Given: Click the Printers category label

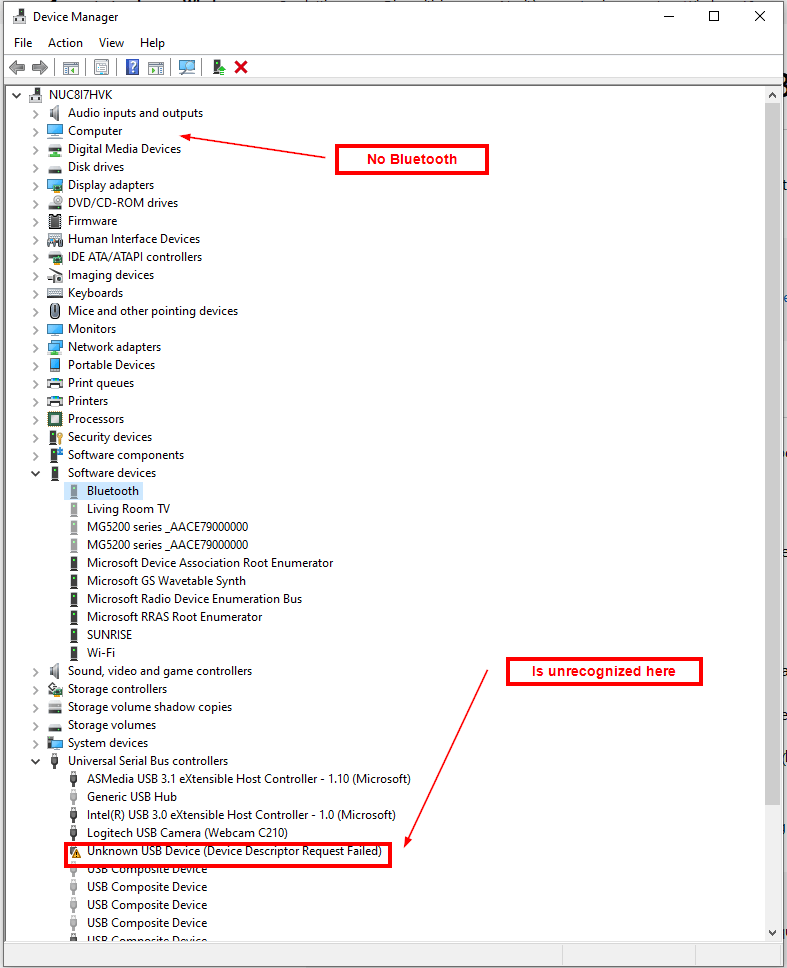Looking at the screenshot, I should 88,401.
